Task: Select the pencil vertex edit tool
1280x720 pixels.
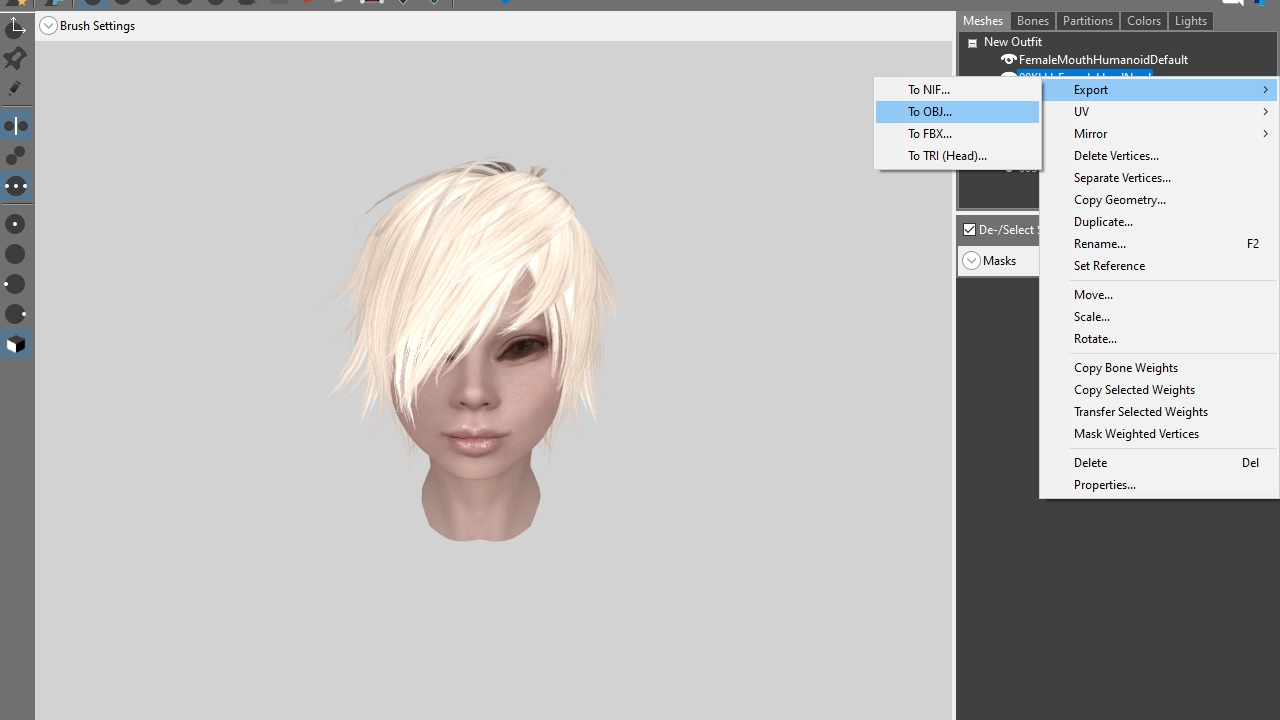Action: click(16, 89)
